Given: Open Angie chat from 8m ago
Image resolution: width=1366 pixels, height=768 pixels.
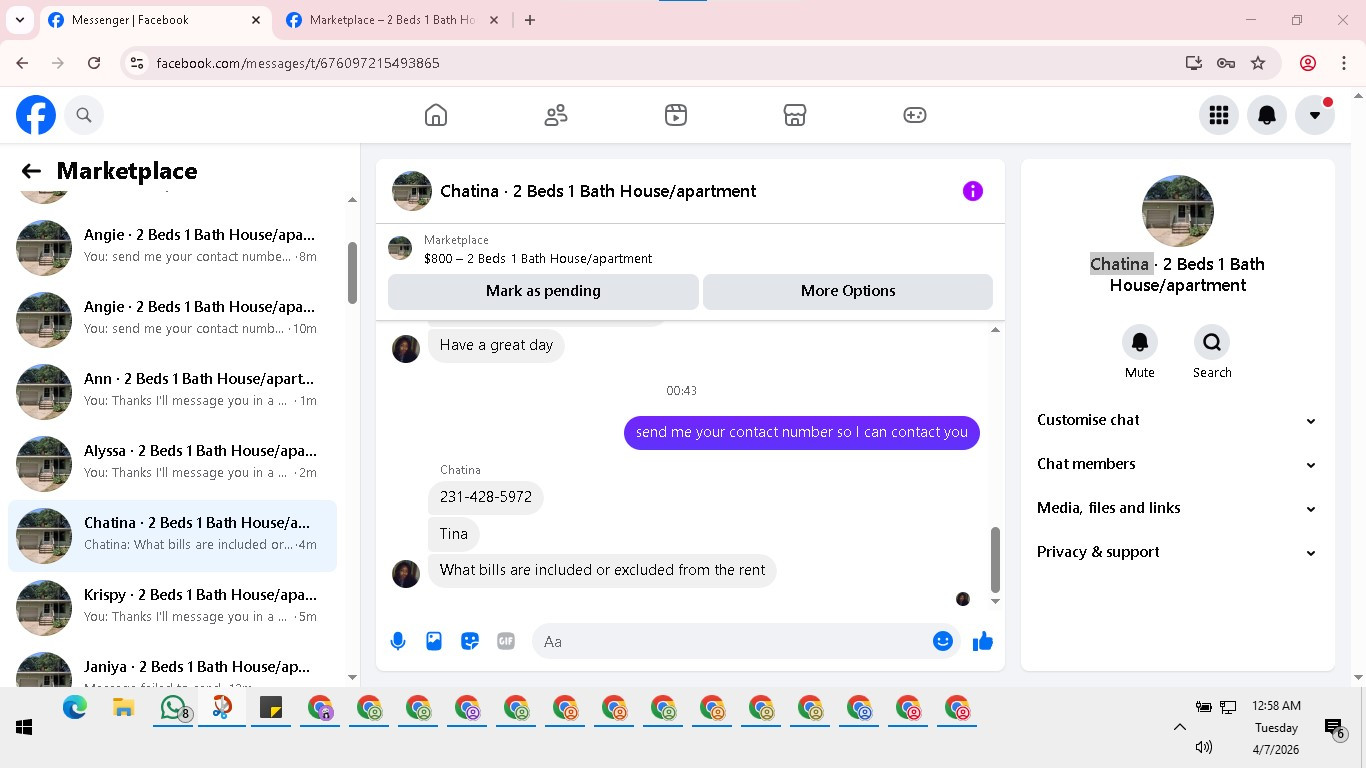Looking at the screenshot, I should click(x=172, y=246).
